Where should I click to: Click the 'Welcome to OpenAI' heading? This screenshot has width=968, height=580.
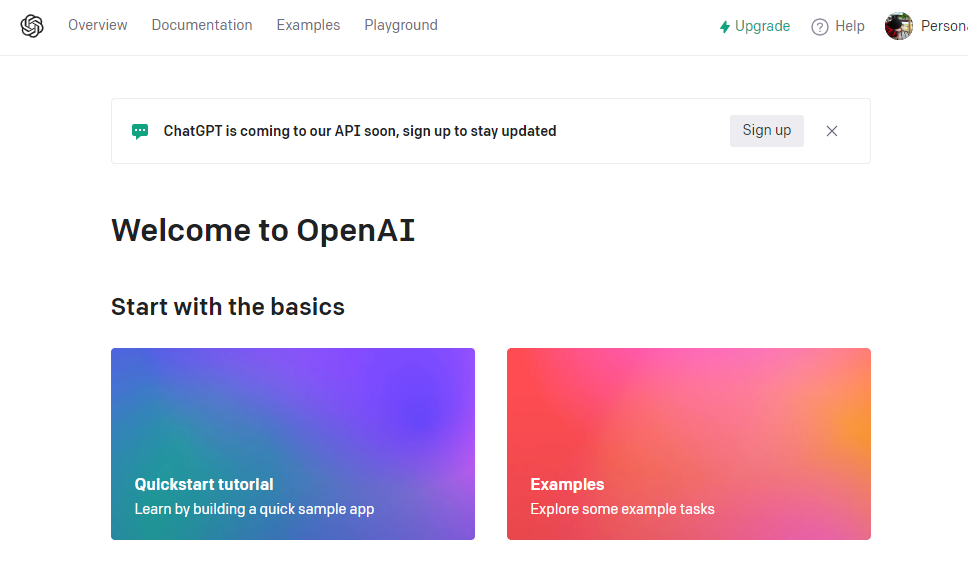[263, 230]
